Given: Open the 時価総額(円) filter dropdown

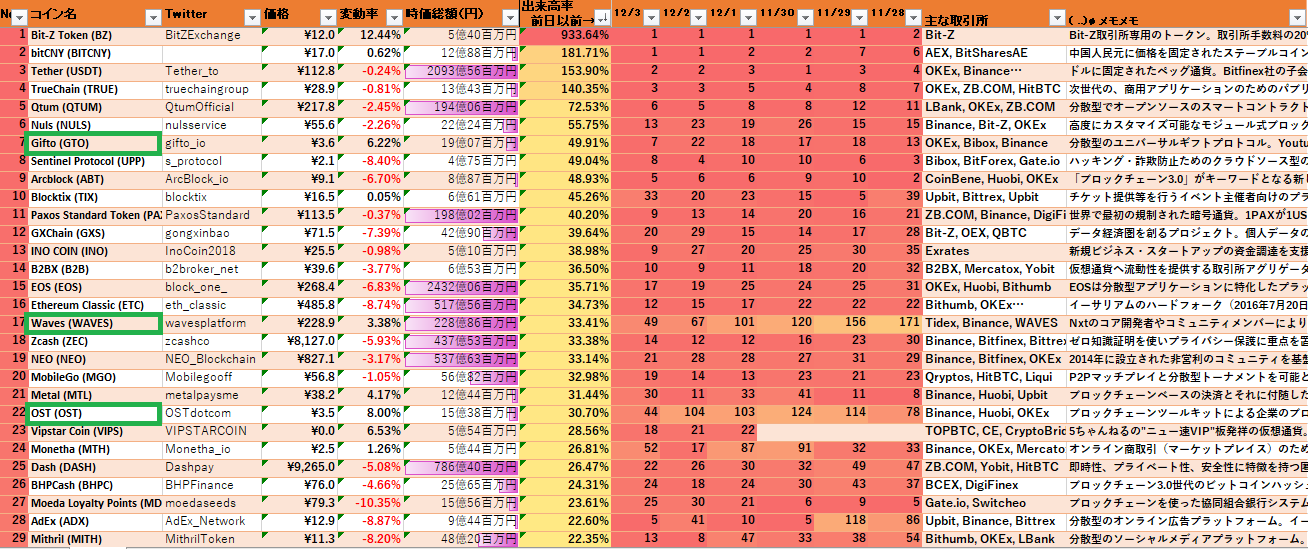Looking at the screenshot, I should point(508,17).
